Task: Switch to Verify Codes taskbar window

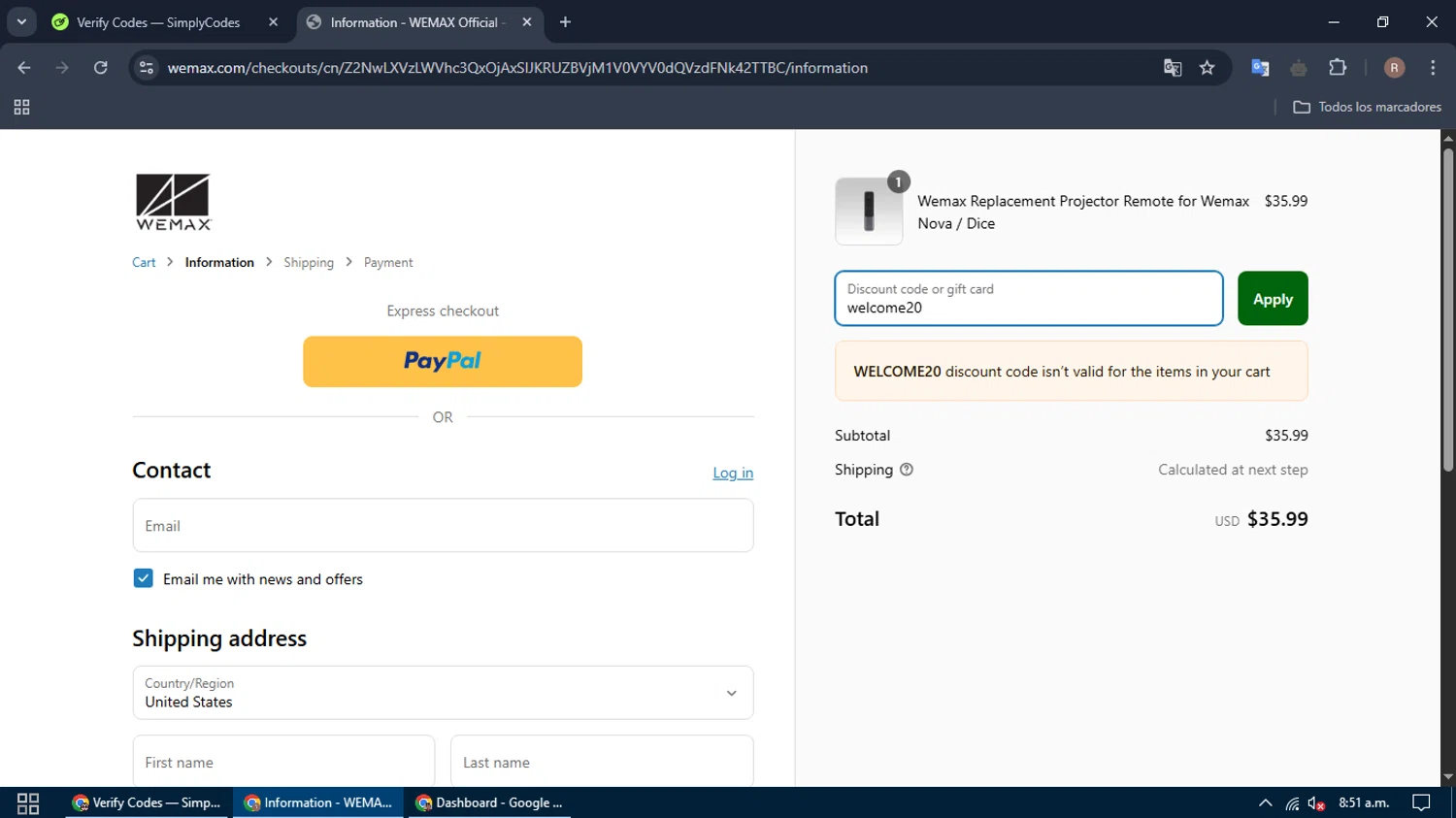Action: point(148,802)
